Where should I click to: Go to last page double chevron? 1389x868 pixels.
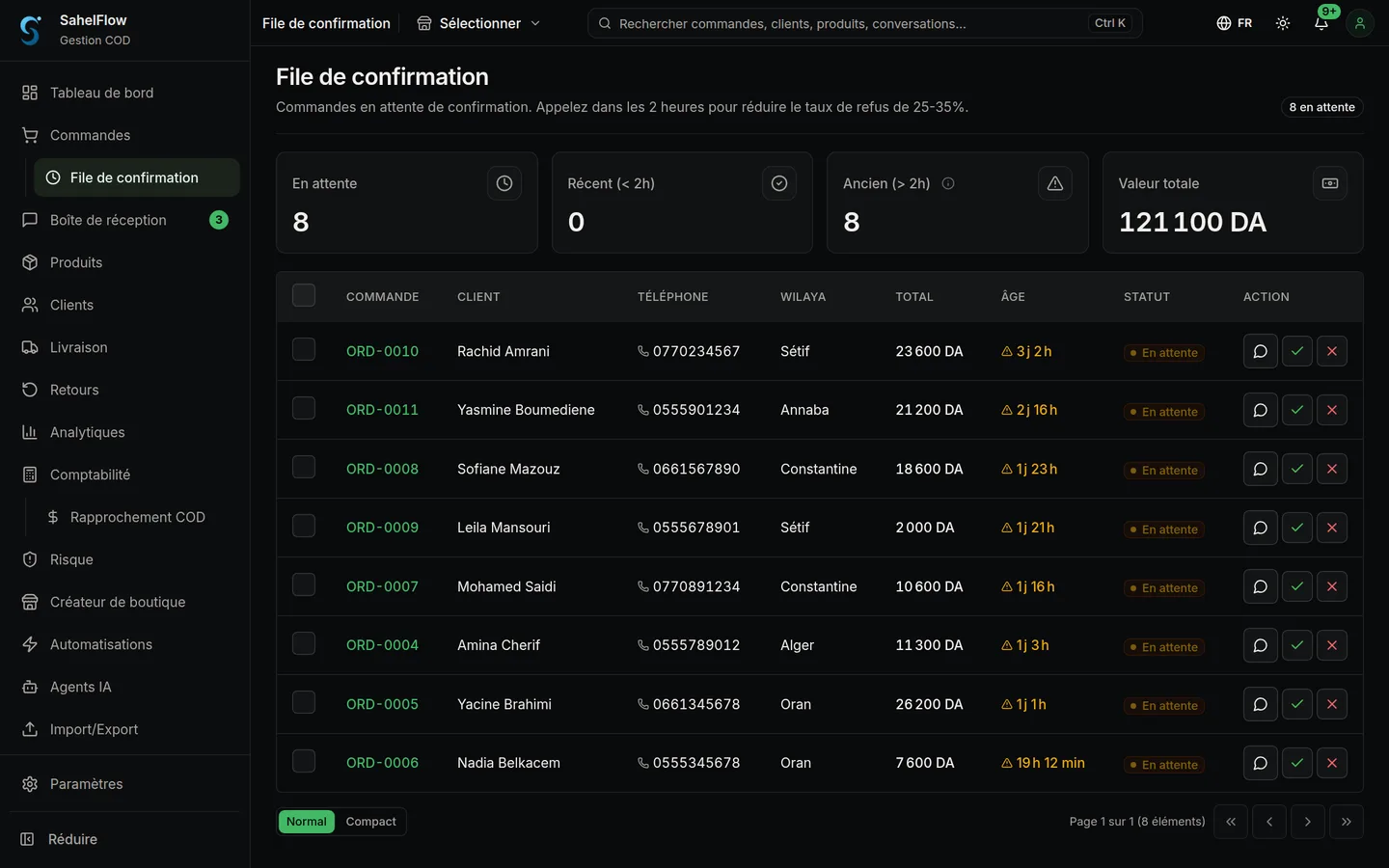[1346, 822]
